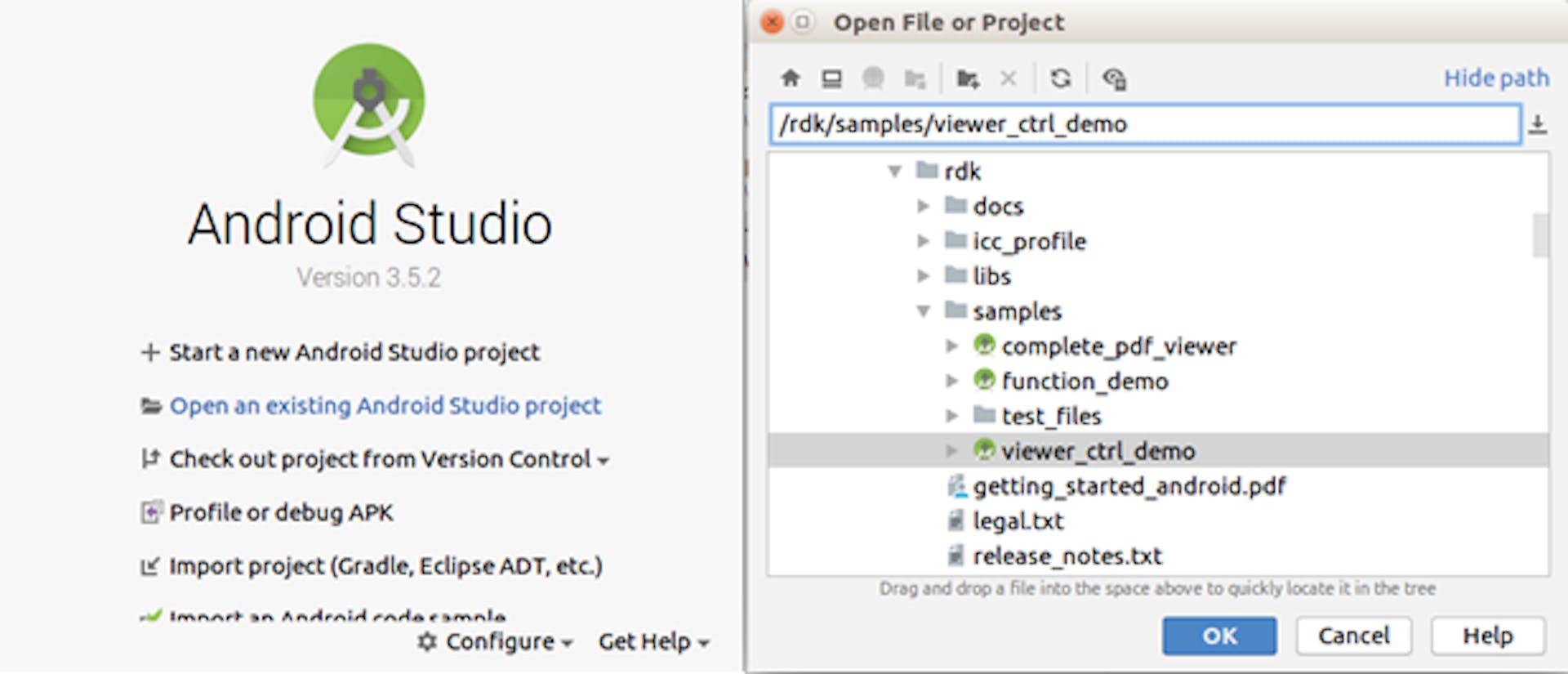Image resolution: width=1568 pixels, height=674 pixels.
Task: Focus the path text field
Action: coord(1145,124)
